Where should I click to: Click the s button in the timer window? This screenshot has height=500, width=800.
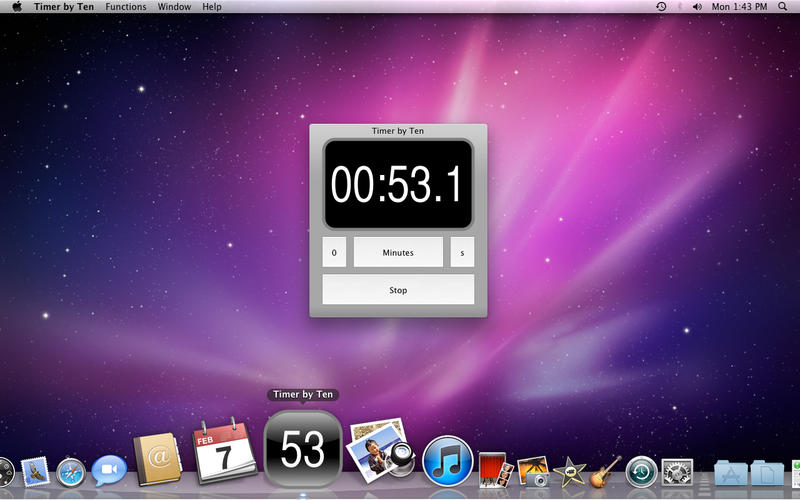(462, 252)
